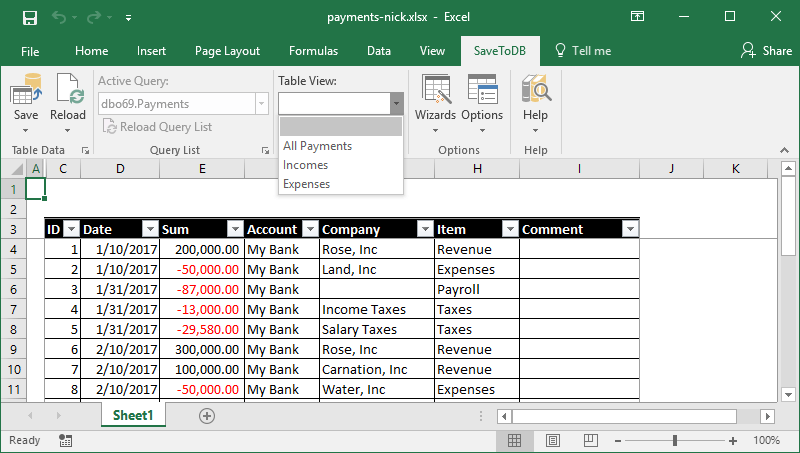This screenshot has height=453, width=800.
Task: Switch to Normal view icon
Action: point(514,440)
